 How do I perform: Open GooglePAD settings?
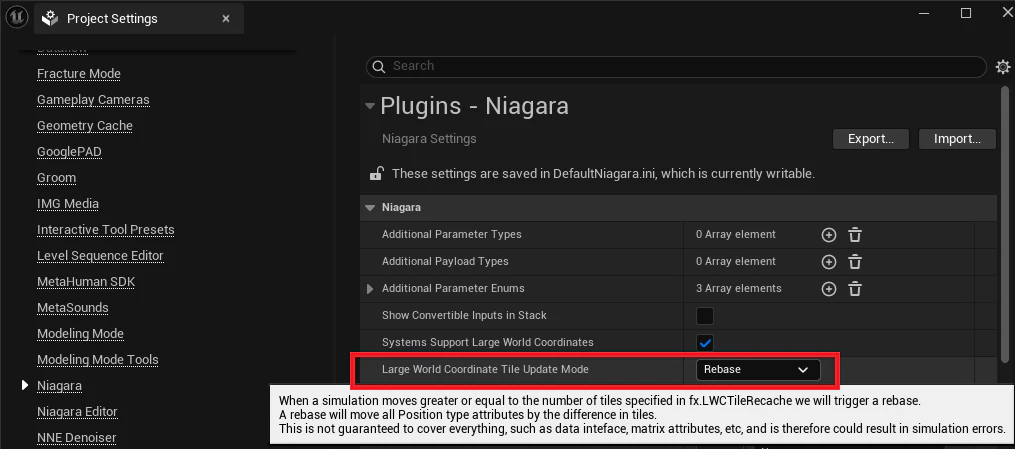point(69,151)
